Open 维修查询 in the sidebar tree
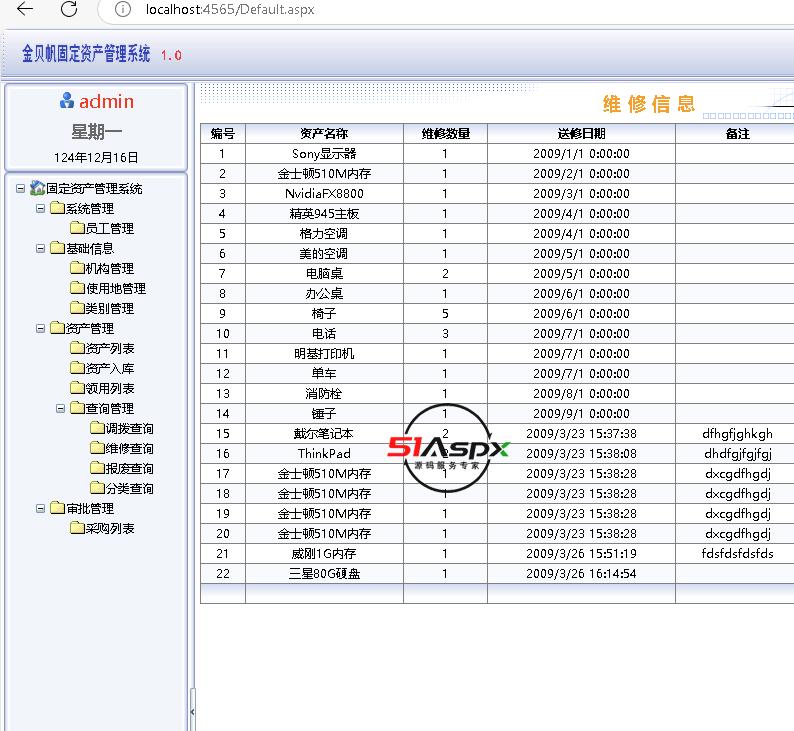Image resolution: width=794 pixels, height=731 pixels. (x=129, y=449)
